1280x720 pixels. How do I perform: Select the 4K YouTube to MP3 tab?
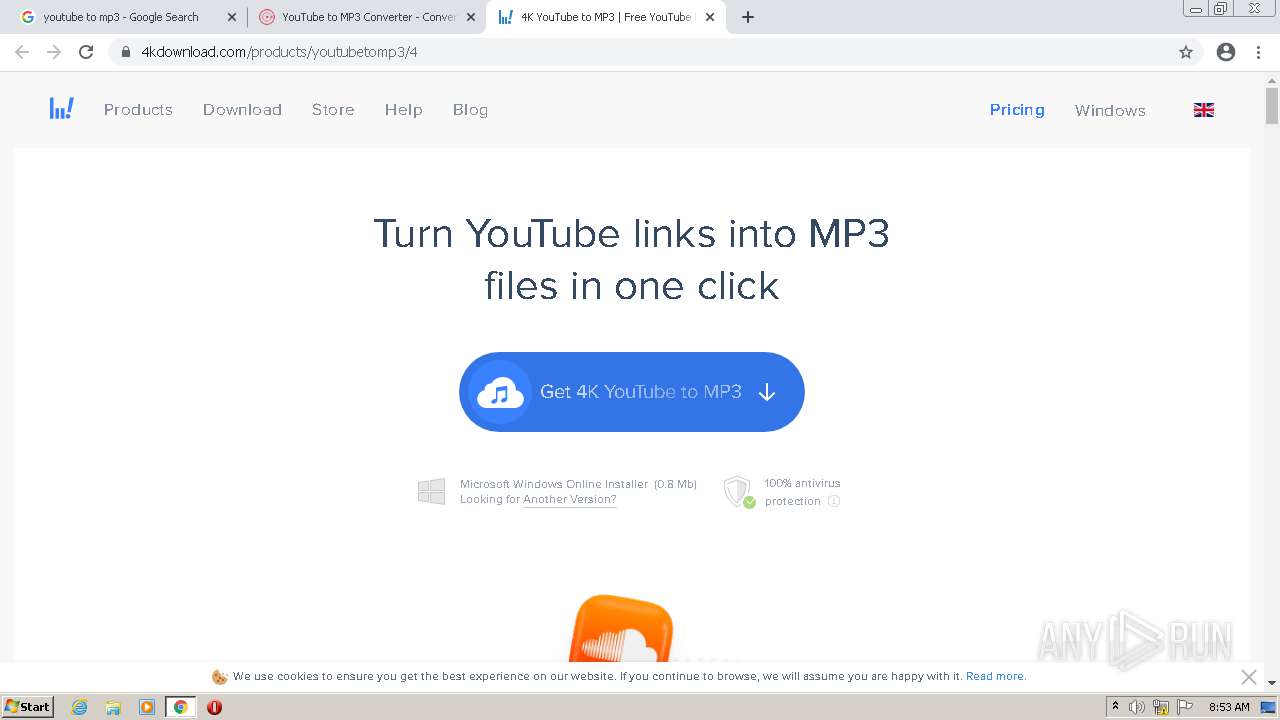pyautogui.click(x=605, y=17)
